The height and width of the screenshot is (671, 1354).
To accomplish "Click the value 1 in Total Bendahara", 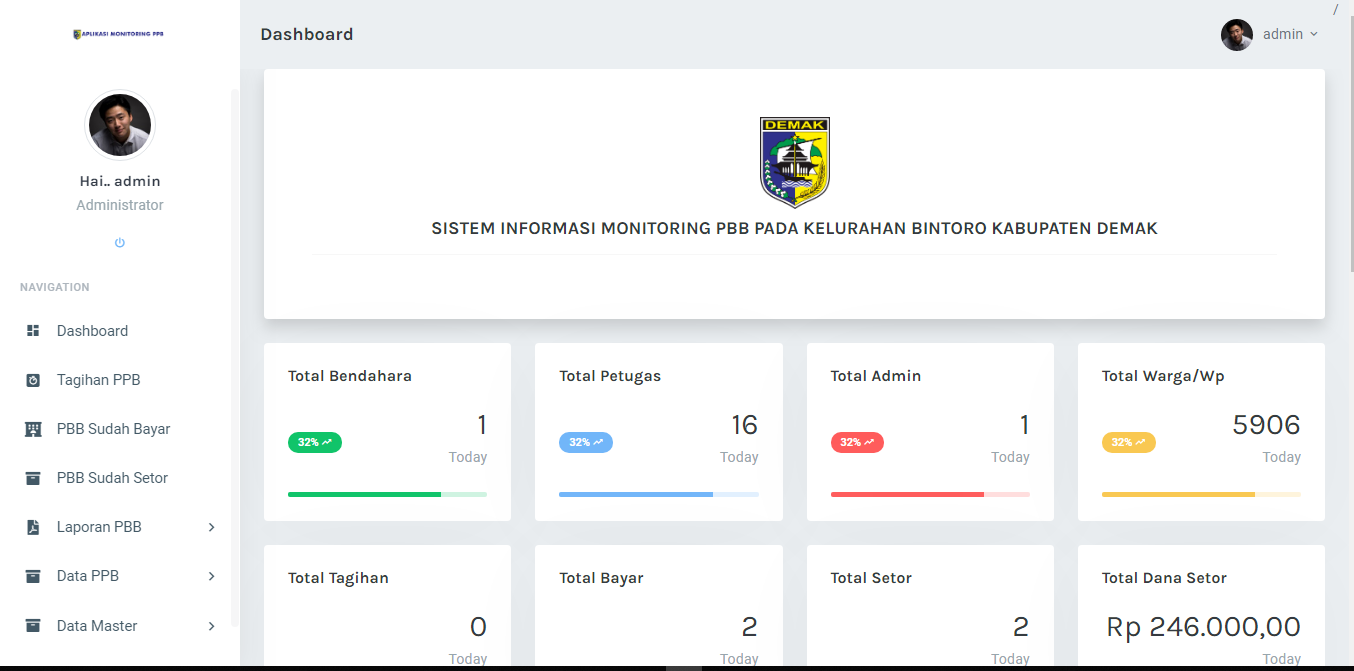I will [482, 425].
